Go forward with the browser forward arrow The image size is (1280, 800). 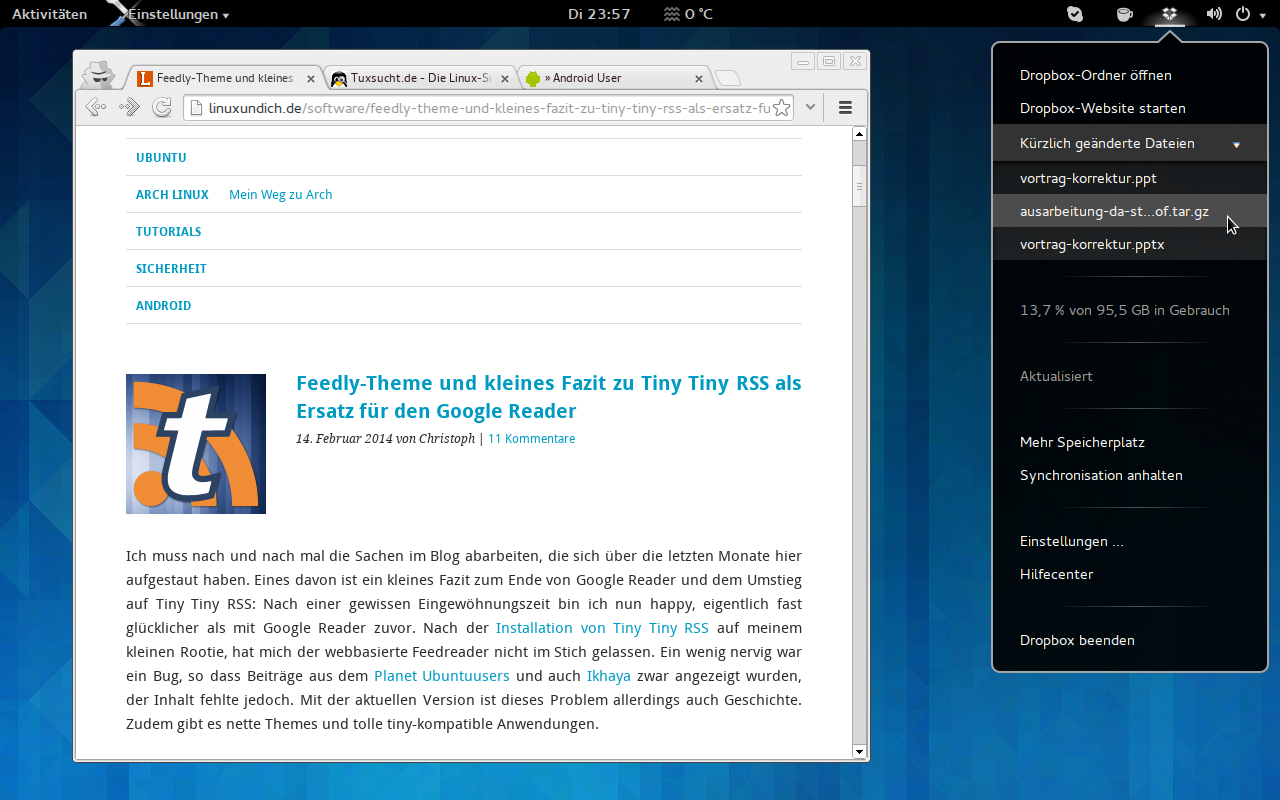coord(129,107)
